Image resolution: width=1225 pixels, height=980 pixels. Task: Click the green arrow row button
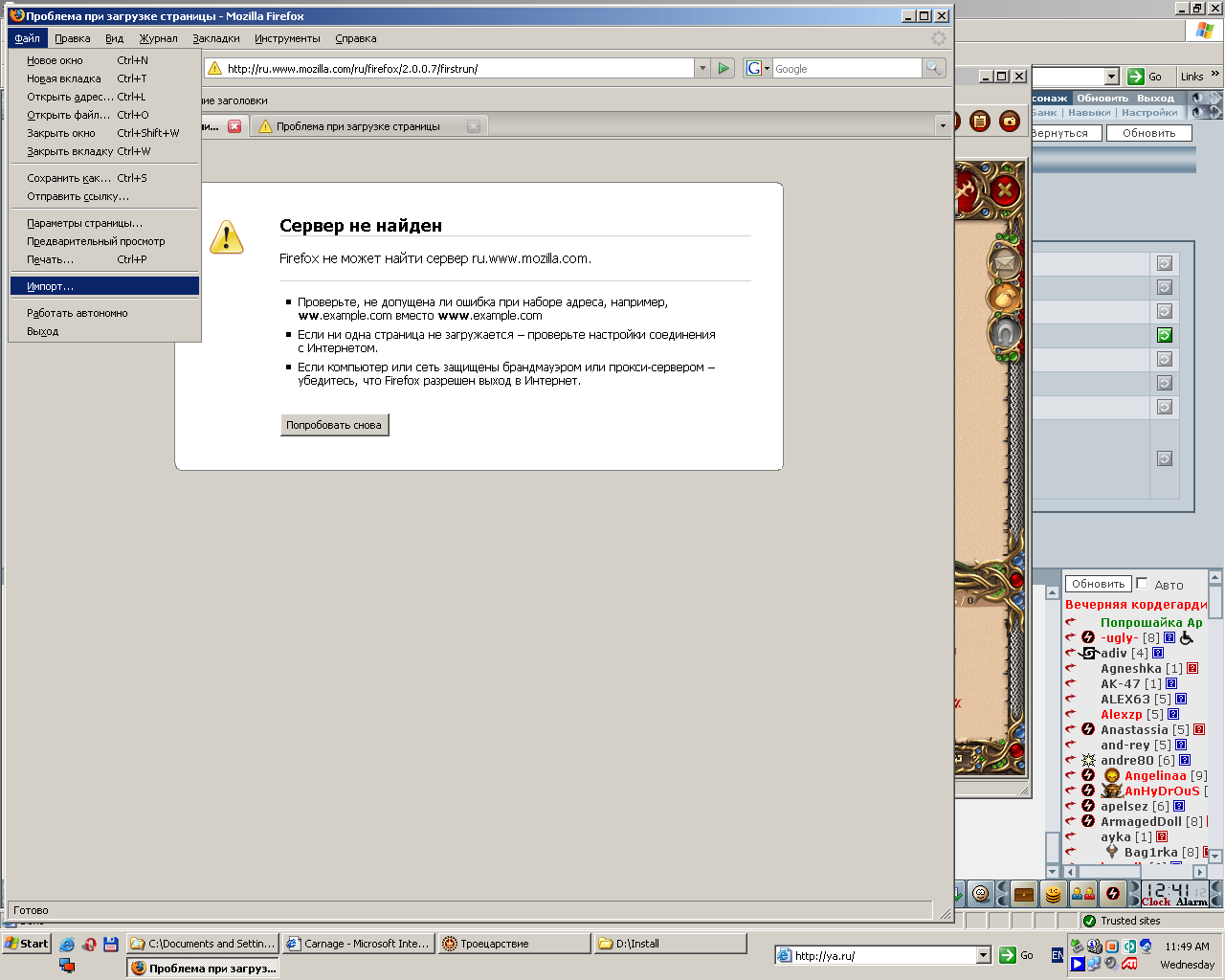(1165, 335)
